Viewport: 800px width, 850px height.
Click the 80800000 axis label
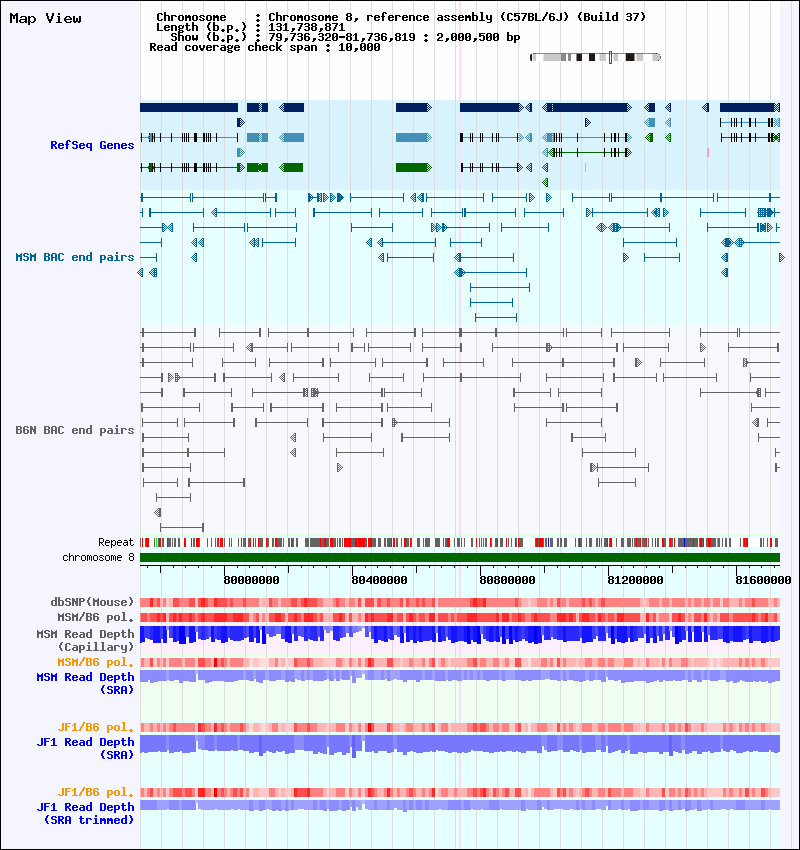507,580
